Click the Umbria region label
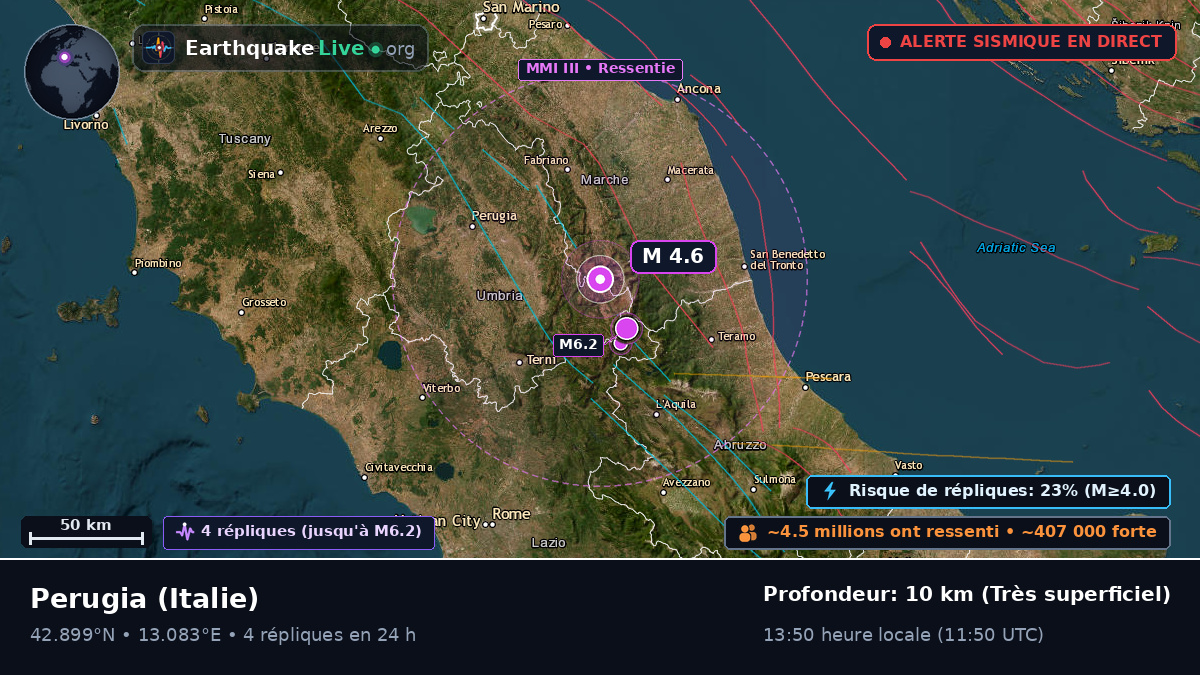1200x675 pixels. point(499,295)
